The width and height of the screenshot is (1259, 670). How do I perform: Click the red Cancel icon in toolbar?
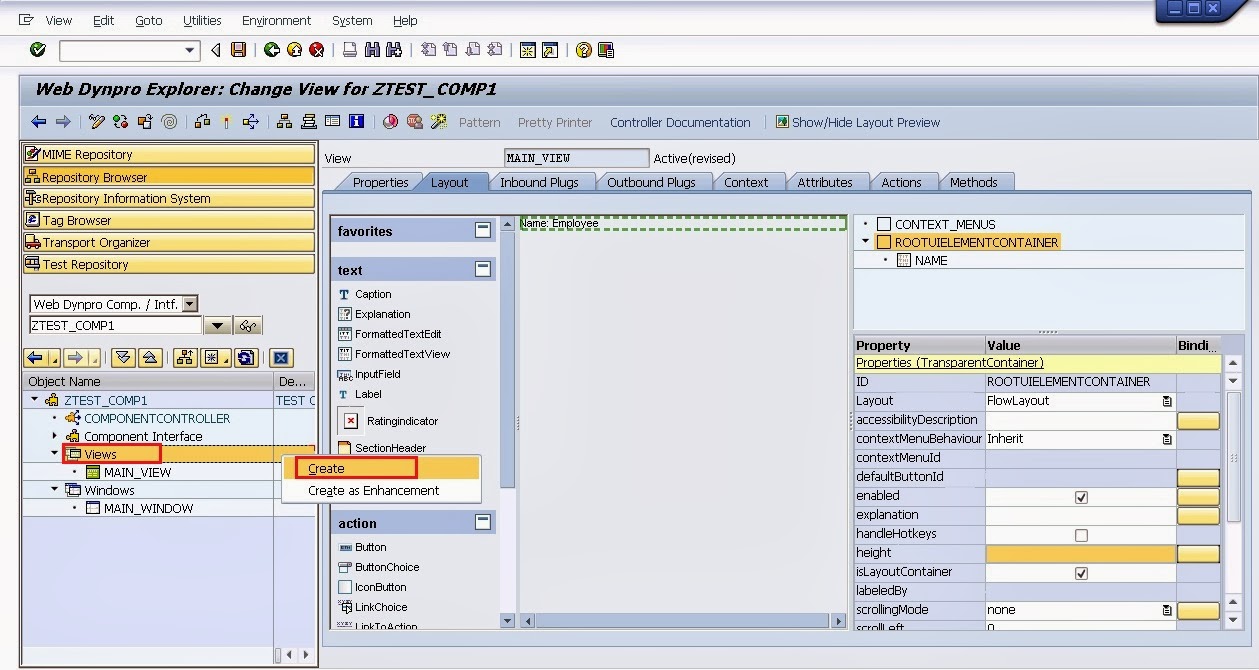coord(317,50)
